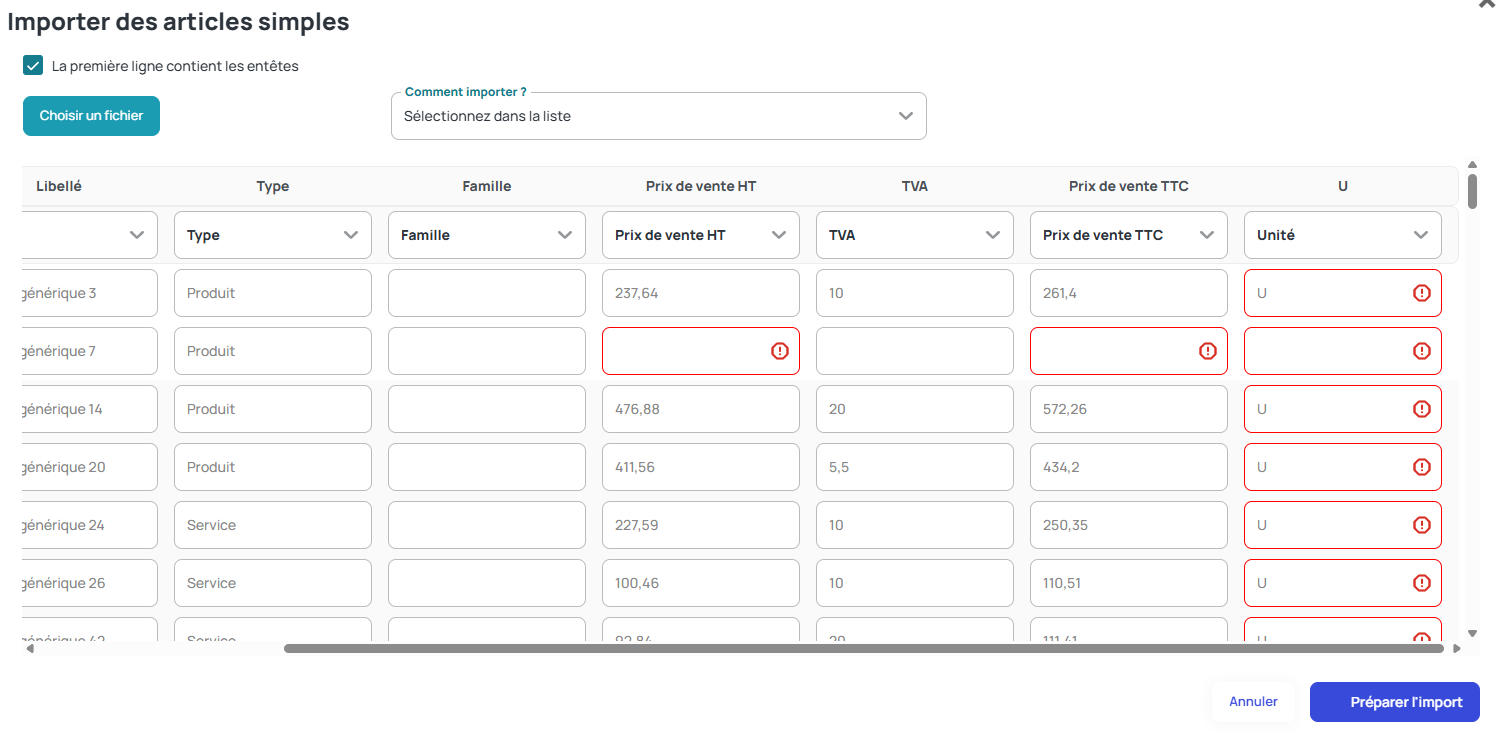Click the Unité error icon for générique 26
This screenshot has height=745, width=1504.
1421,583
